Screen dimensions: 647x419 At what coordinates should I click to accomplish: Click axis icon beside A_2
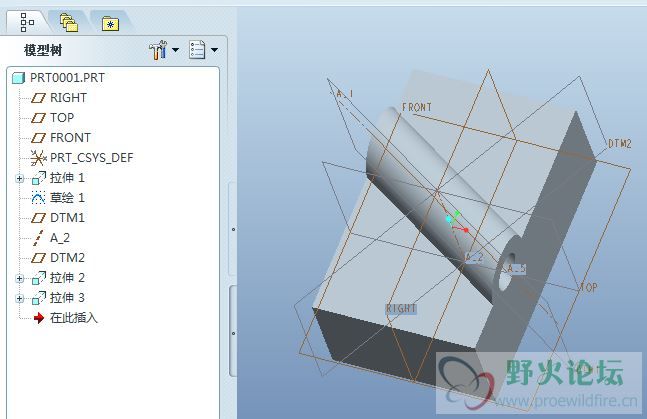38,238
